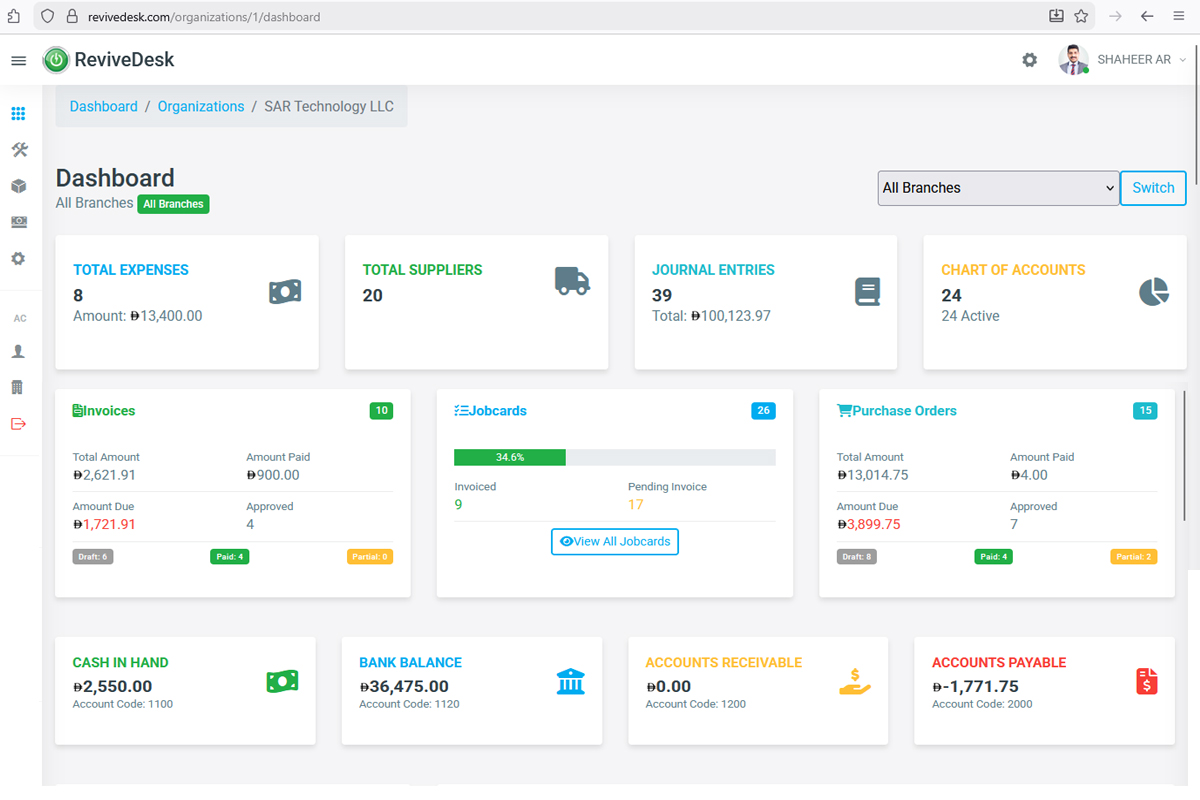
Task: Open the browser application menu
Action: (1178, 16)
